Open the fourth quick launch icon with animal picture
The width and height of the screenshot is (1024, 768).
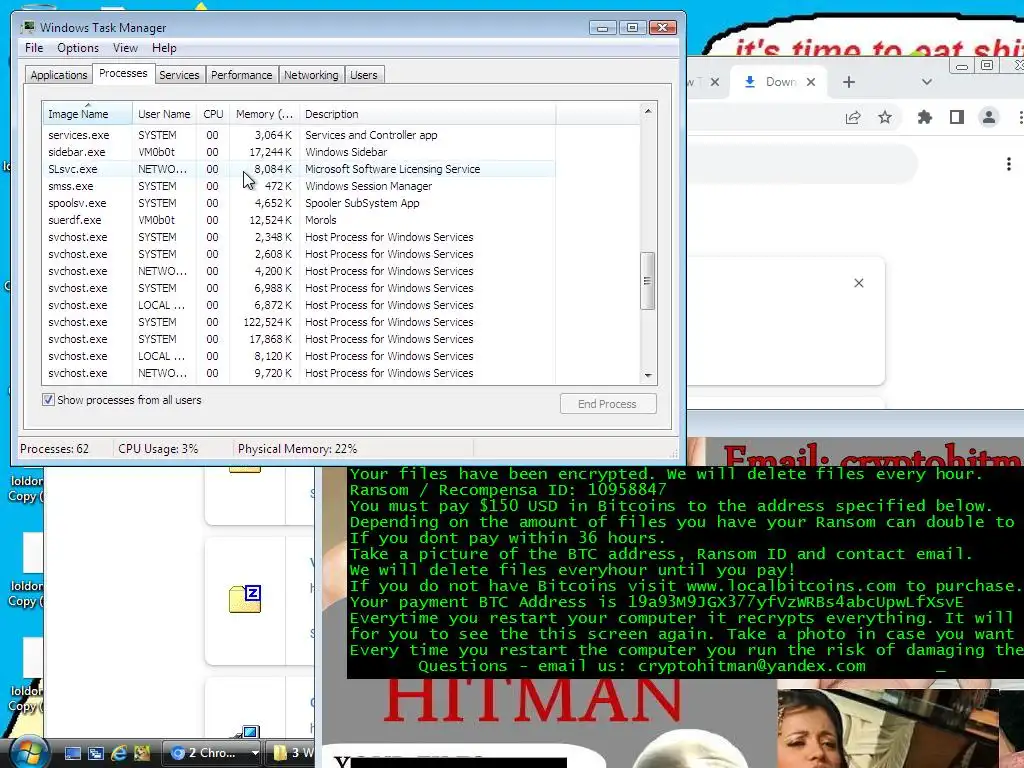(x=141, y=753)
